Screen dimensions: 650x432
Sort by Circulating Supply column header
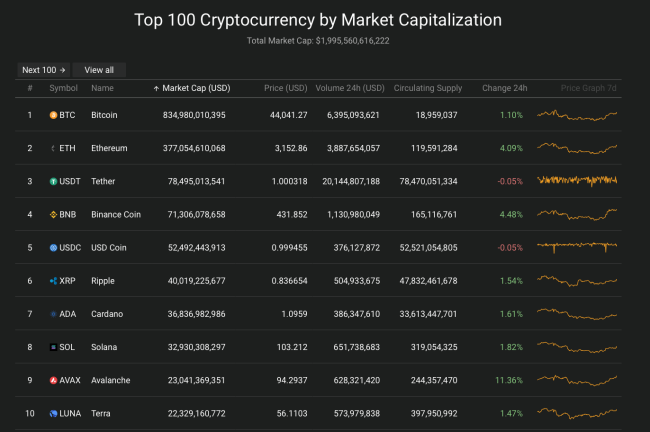[428, 88]
